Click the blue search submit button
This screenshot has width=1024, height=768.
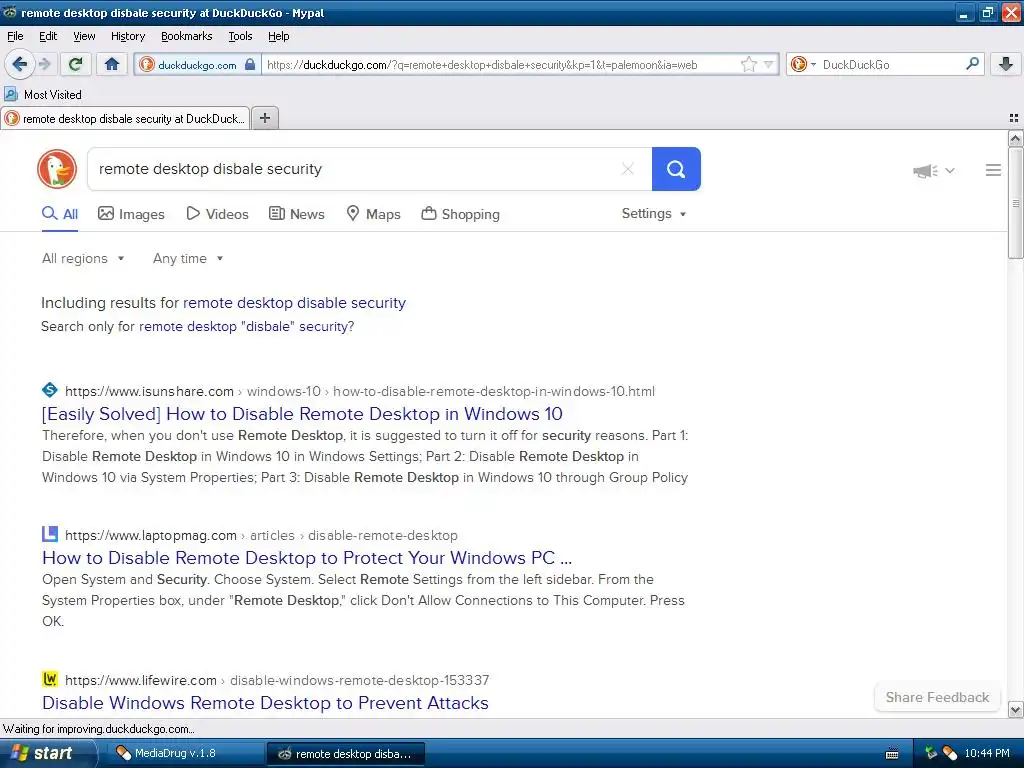(x=676, y=169)
